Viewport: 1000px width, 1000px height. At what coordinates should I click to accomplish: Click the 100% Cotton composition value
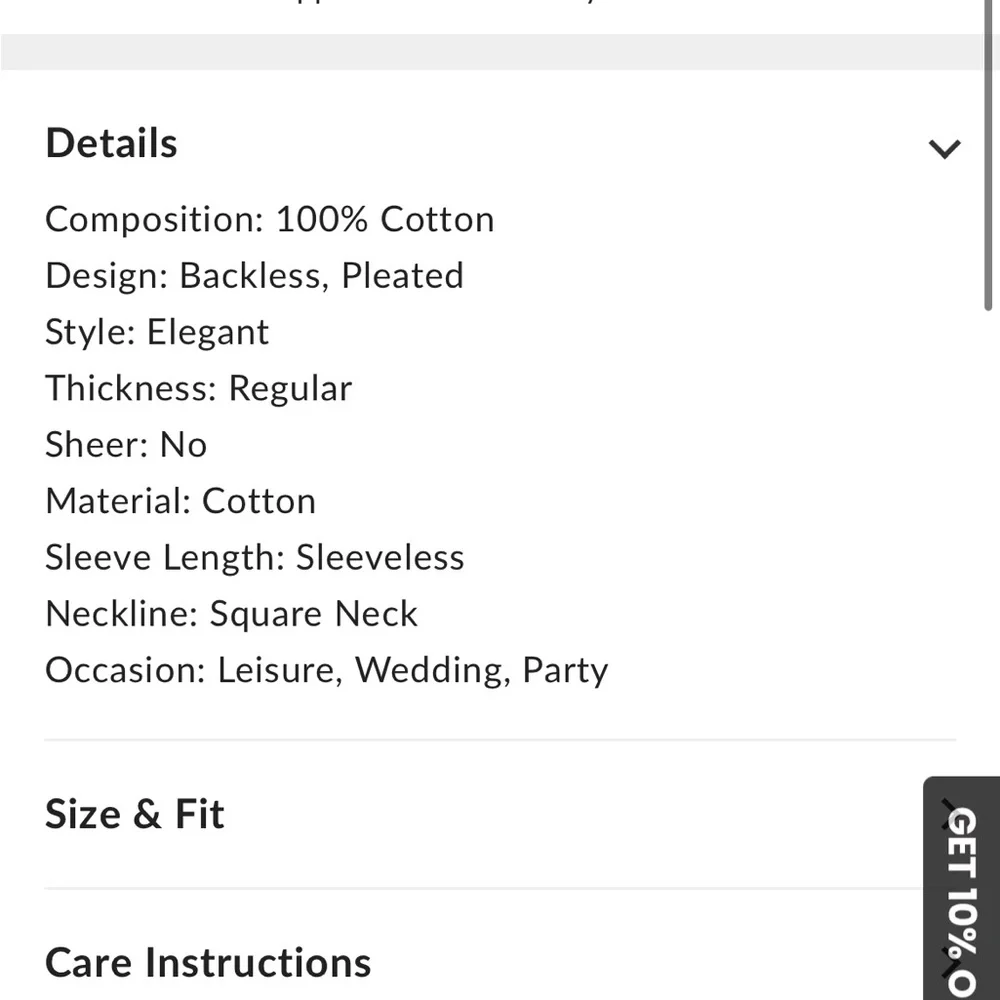point(385,219)
